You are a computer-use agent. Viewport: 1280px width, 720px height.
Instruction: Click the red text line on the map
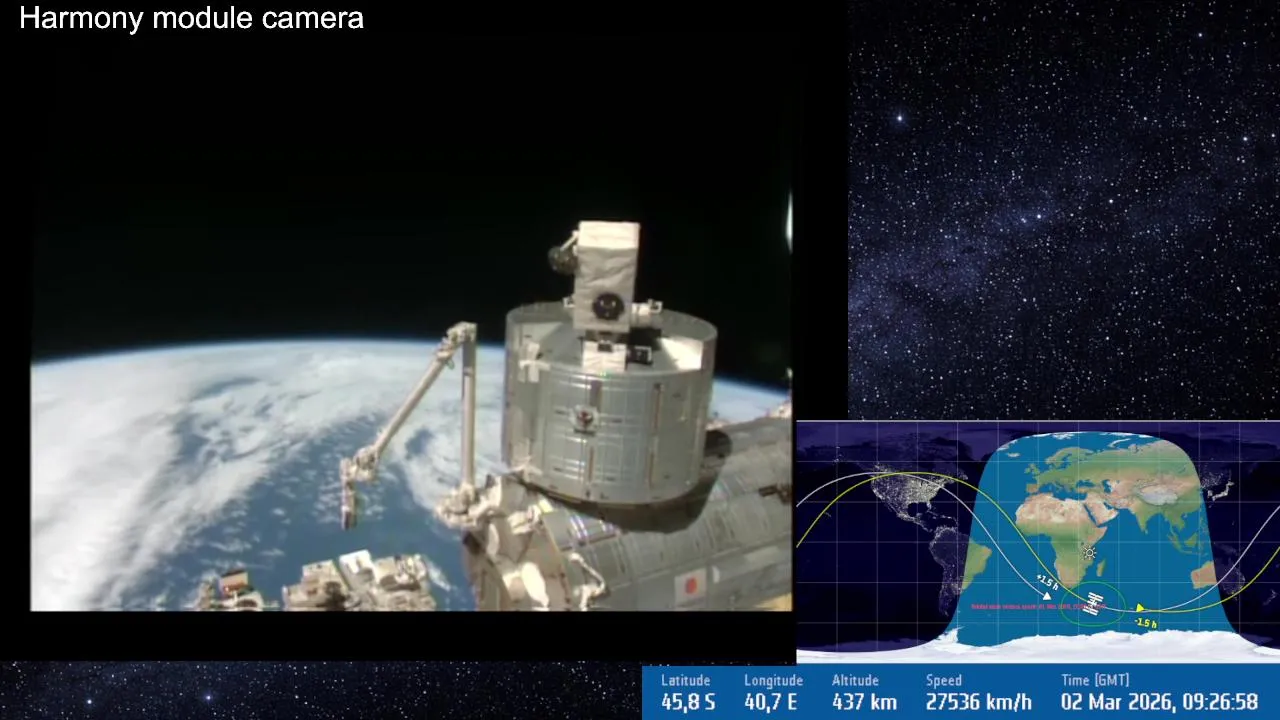coord(1038,606)
